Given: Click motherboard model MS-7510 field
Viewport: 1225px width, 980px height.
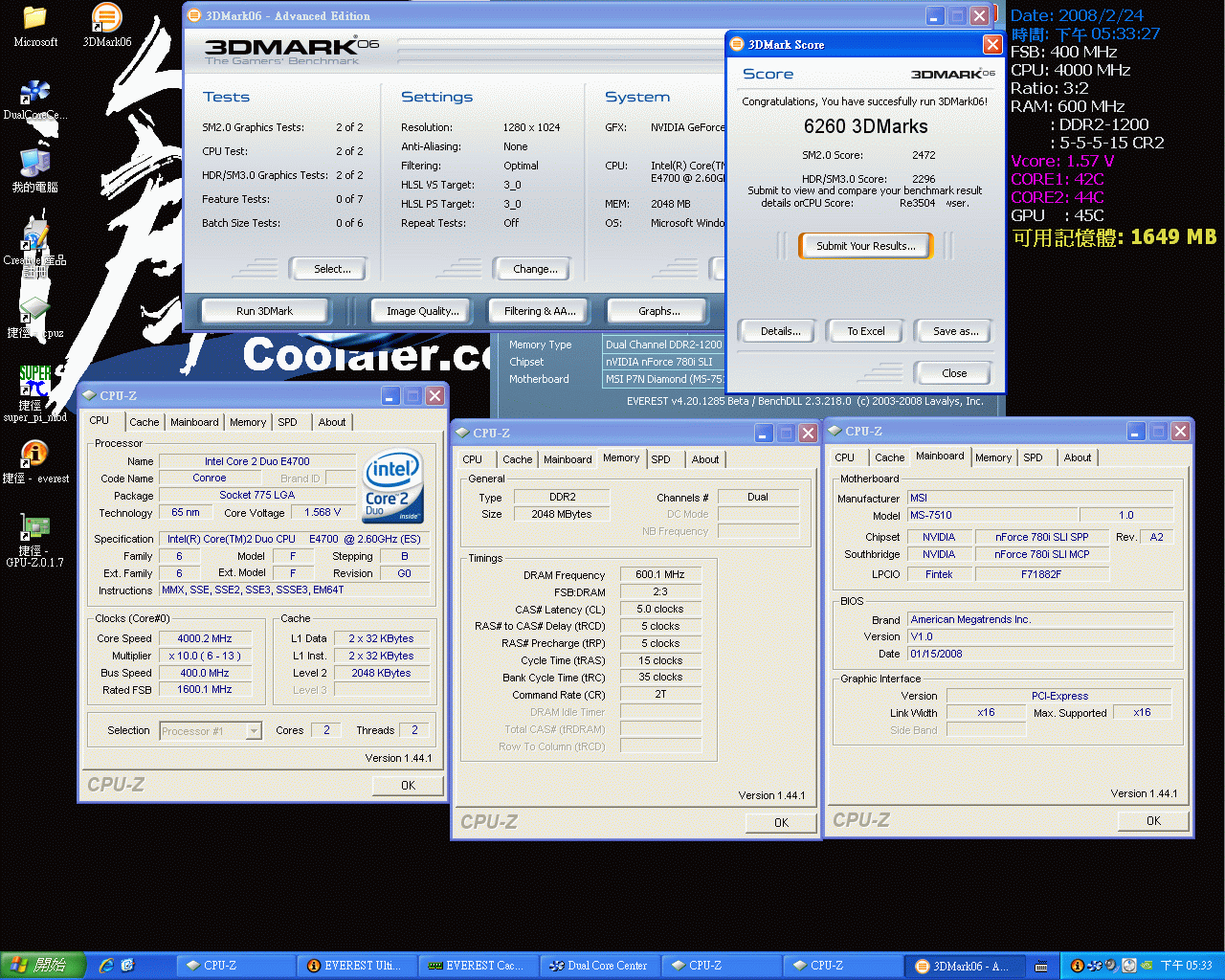Looking at the screenshot, I should 992,515.
